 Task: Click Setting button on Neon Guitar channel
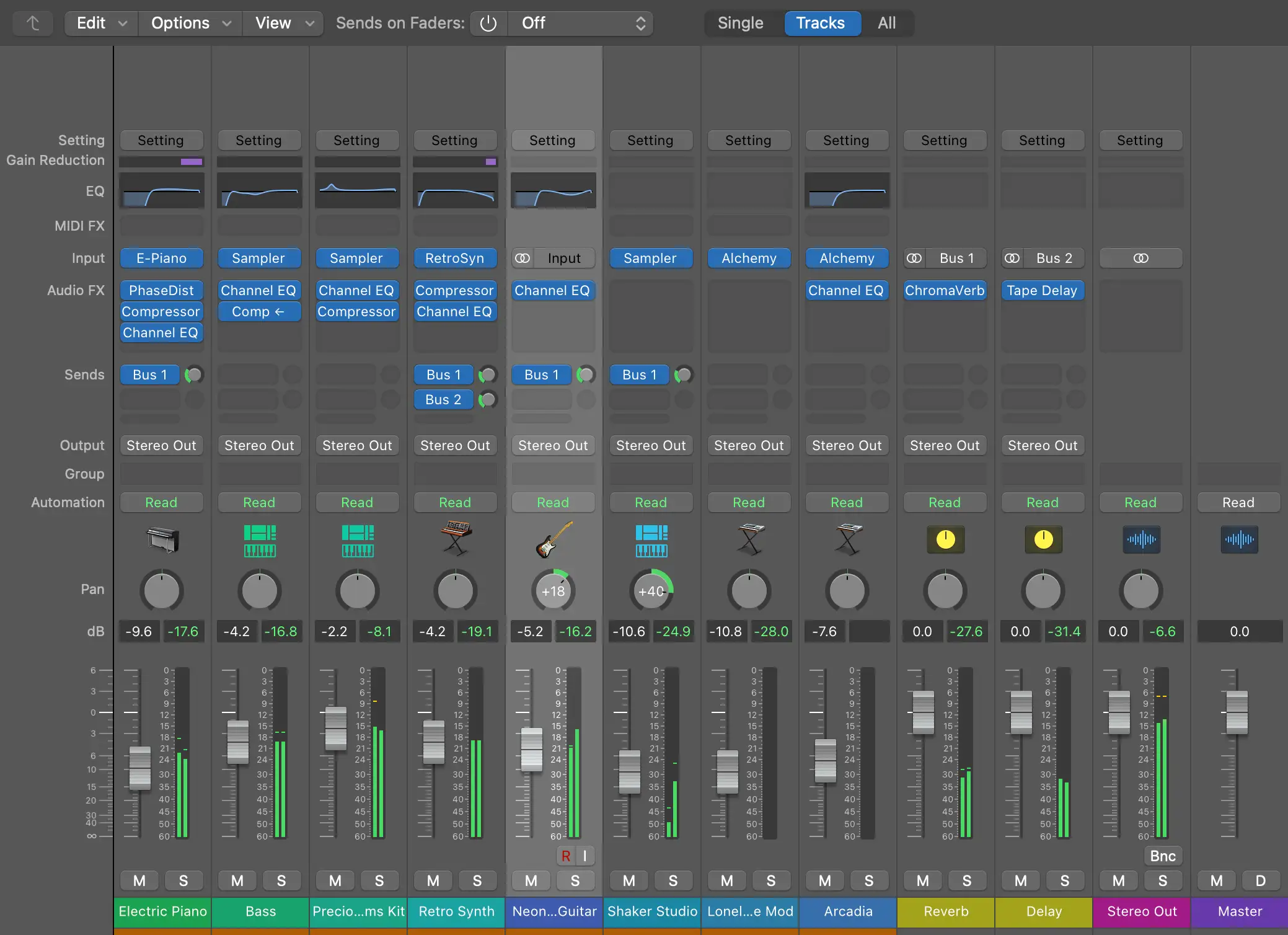click(554, 140)
